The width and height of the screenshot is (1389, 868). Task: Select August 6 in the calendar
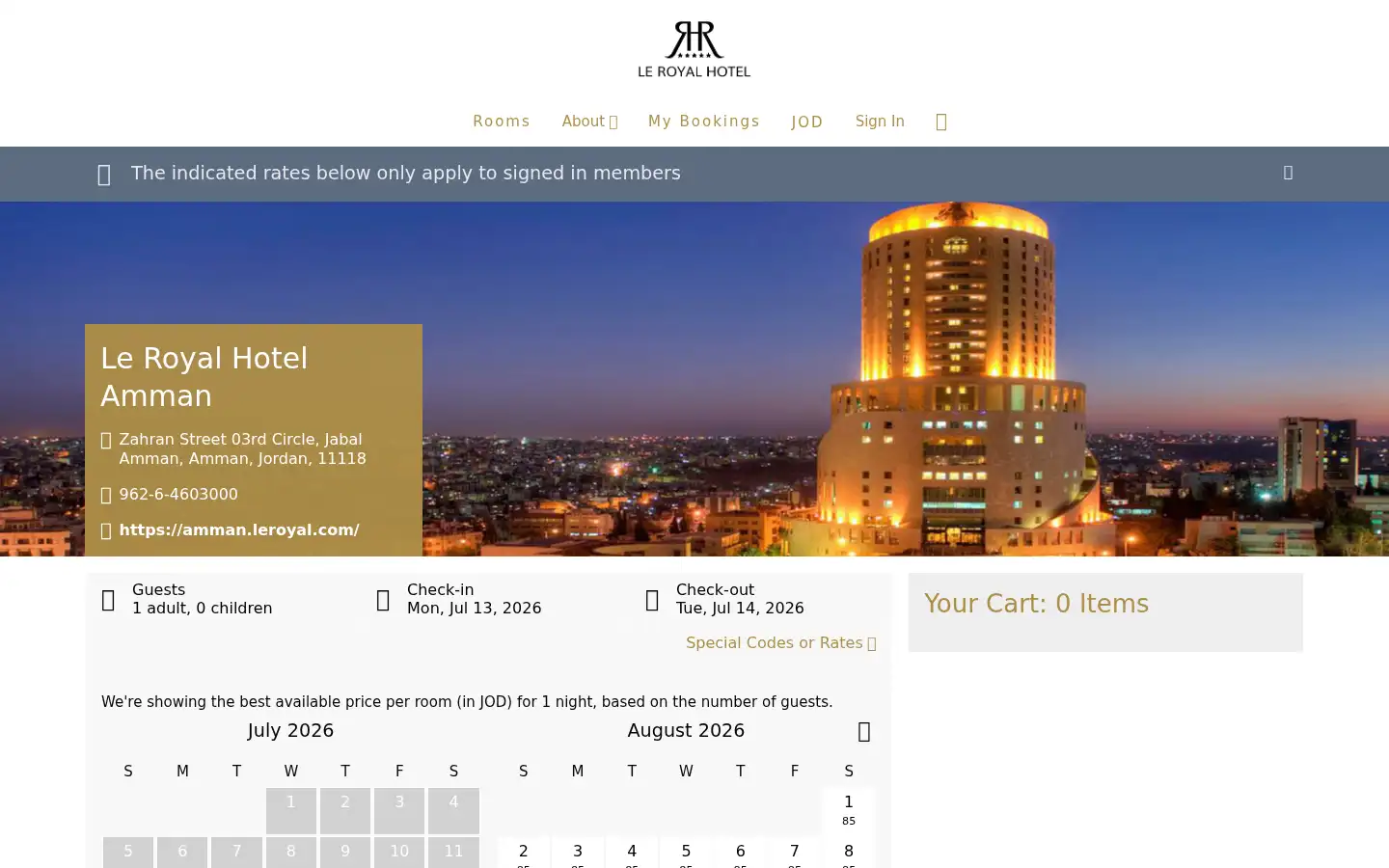740,853
